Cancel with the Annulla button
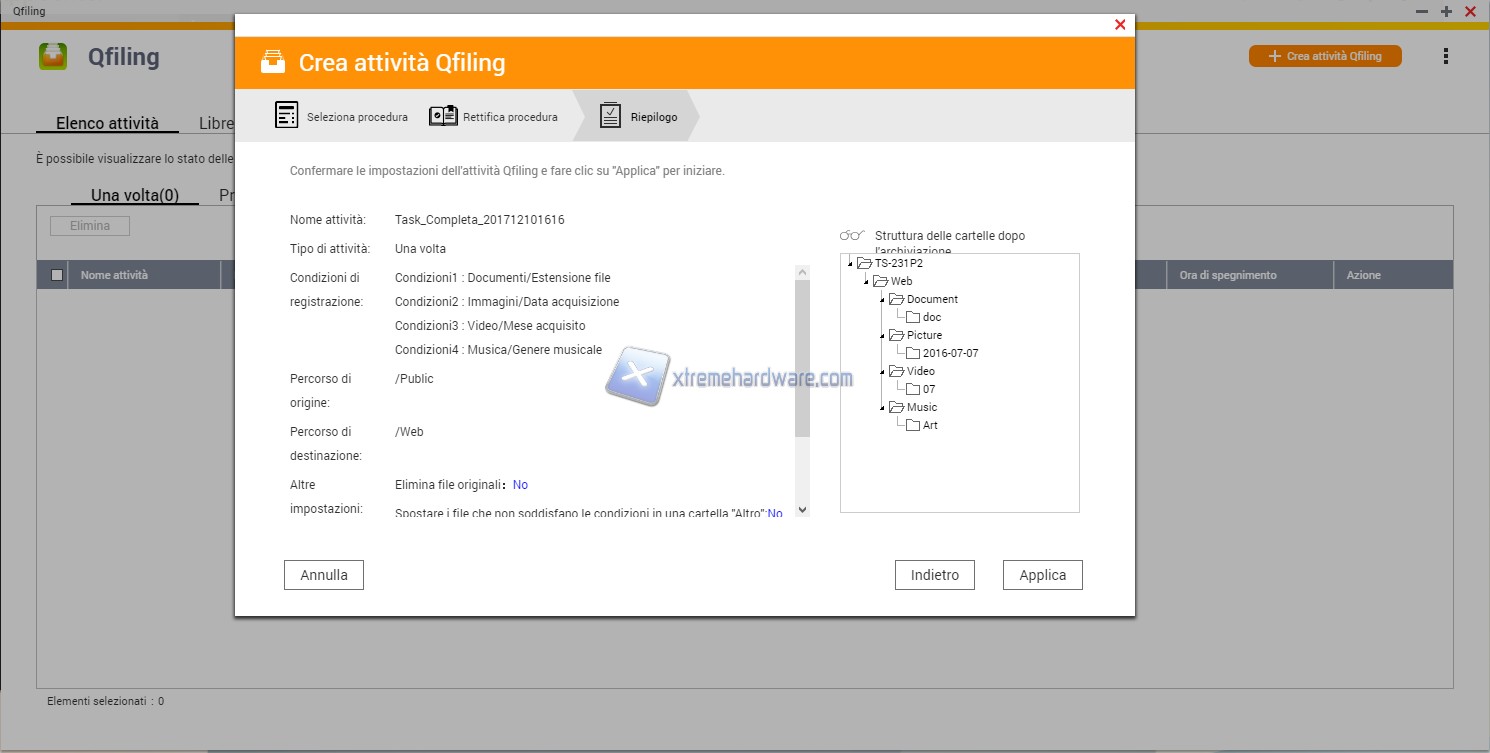The image size is (1490, 753). tap(324, 575)
